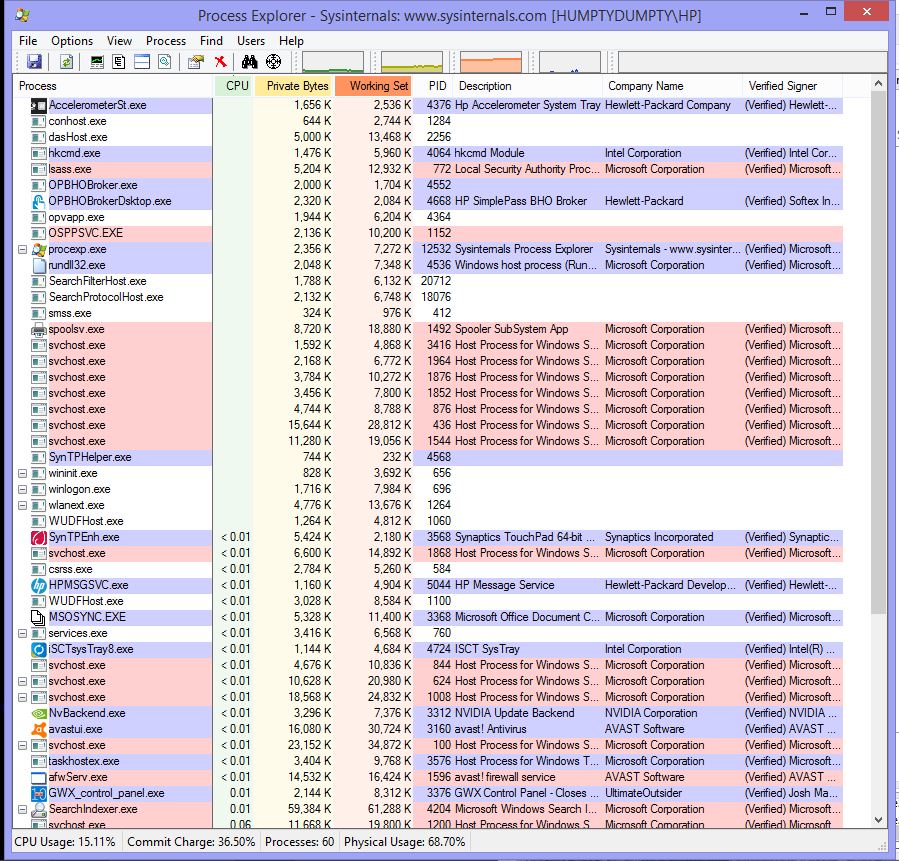Viewport: 899px width, 861px height.
Task: Select the OSPPSVC.EXE process row
Action: coord(430,233)
